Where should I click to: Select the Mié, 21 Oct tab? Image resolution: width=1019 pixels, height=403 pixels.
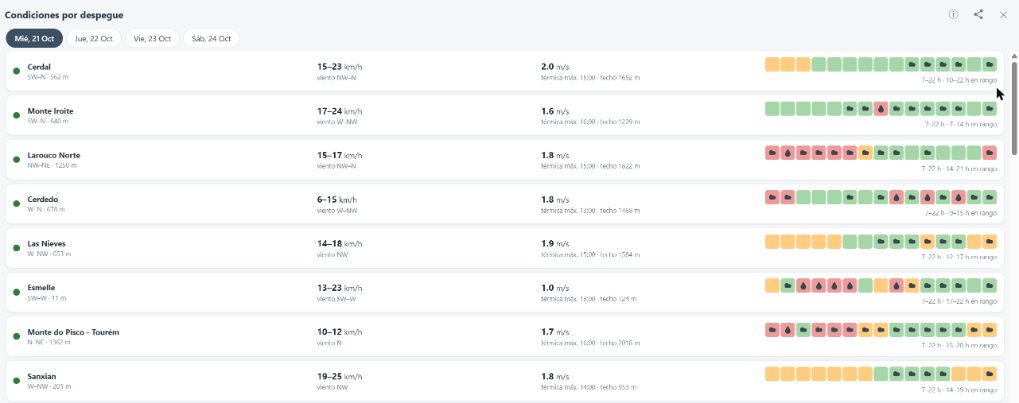click(x=34, y=38)
